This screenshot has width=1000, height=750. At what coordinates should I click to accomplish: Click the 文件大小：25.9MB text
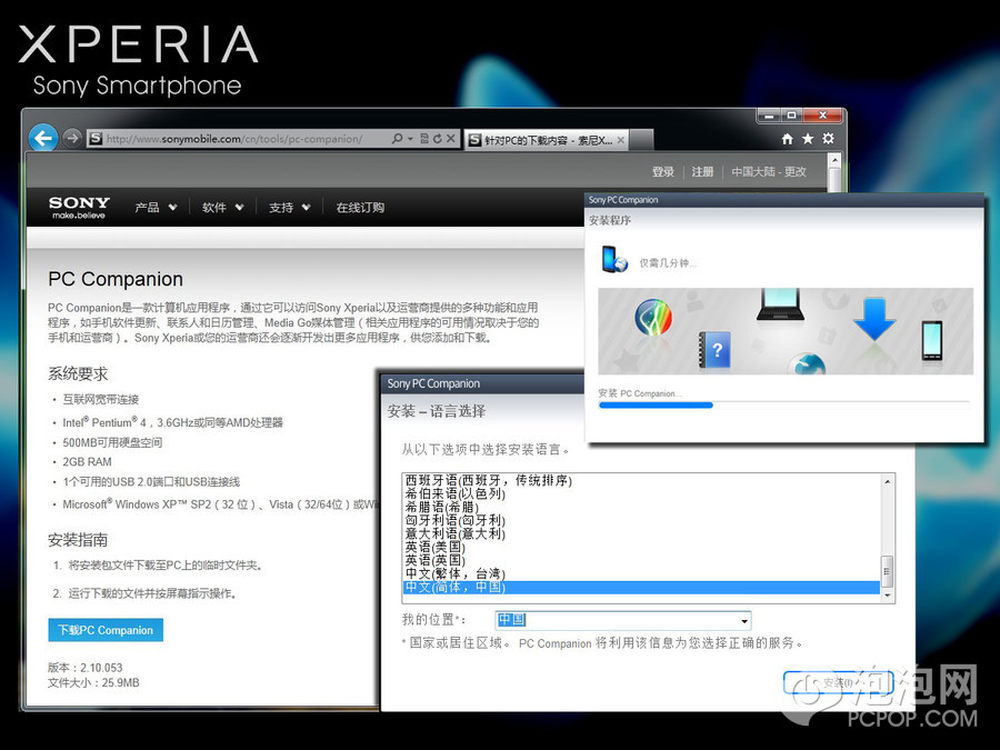click(93, 683)
